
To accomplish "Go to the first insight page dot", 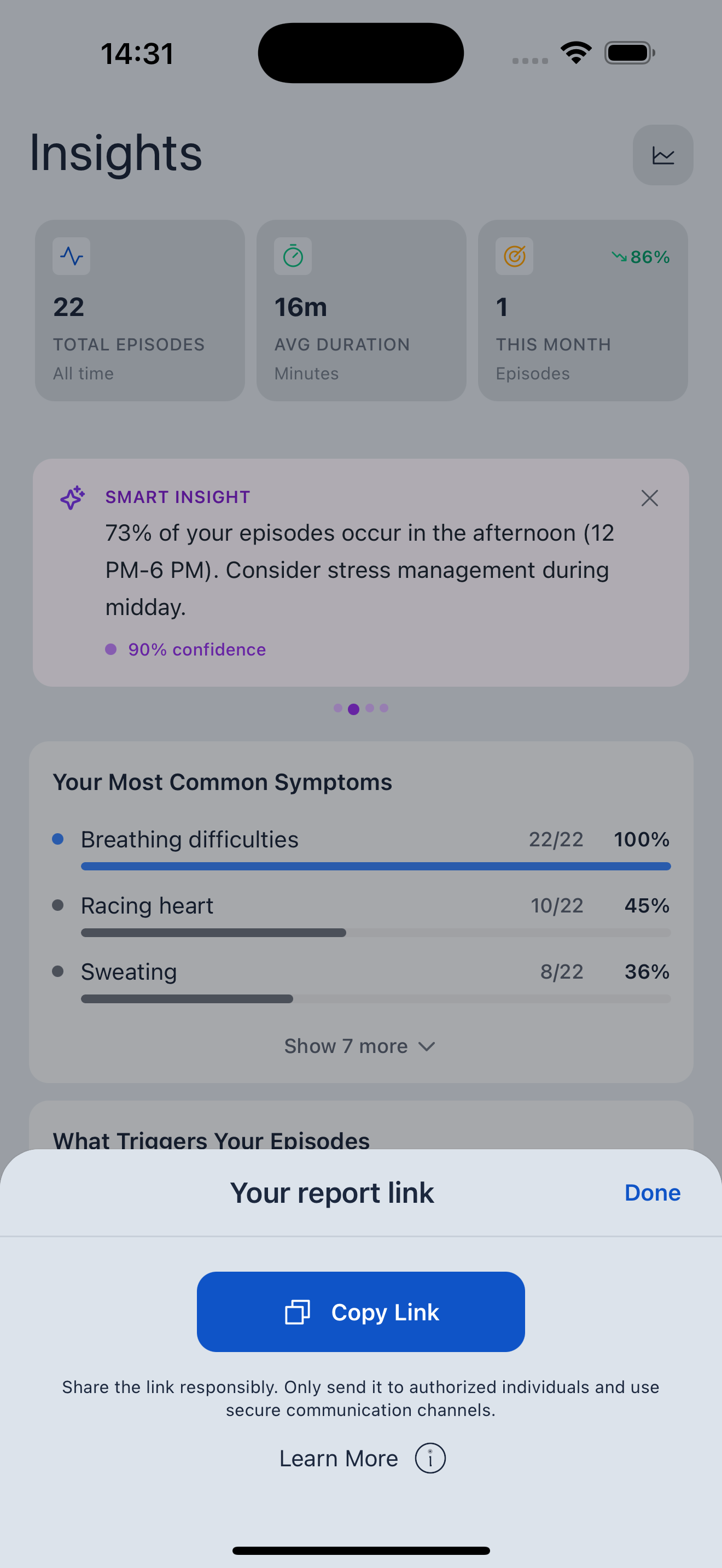I will [x=338, y=708].
